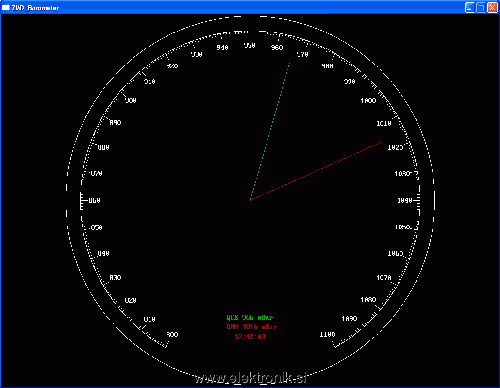Click the 800 label at the scale start
This screenshot has height=388, width=500.
click(172, 334)
